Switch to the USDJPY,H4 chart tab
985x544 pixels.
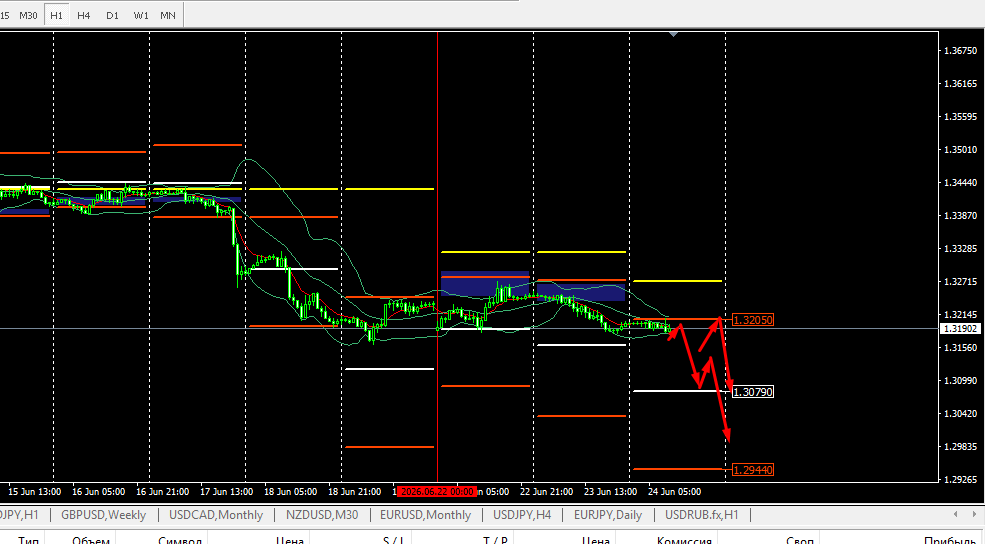(522, 515)
